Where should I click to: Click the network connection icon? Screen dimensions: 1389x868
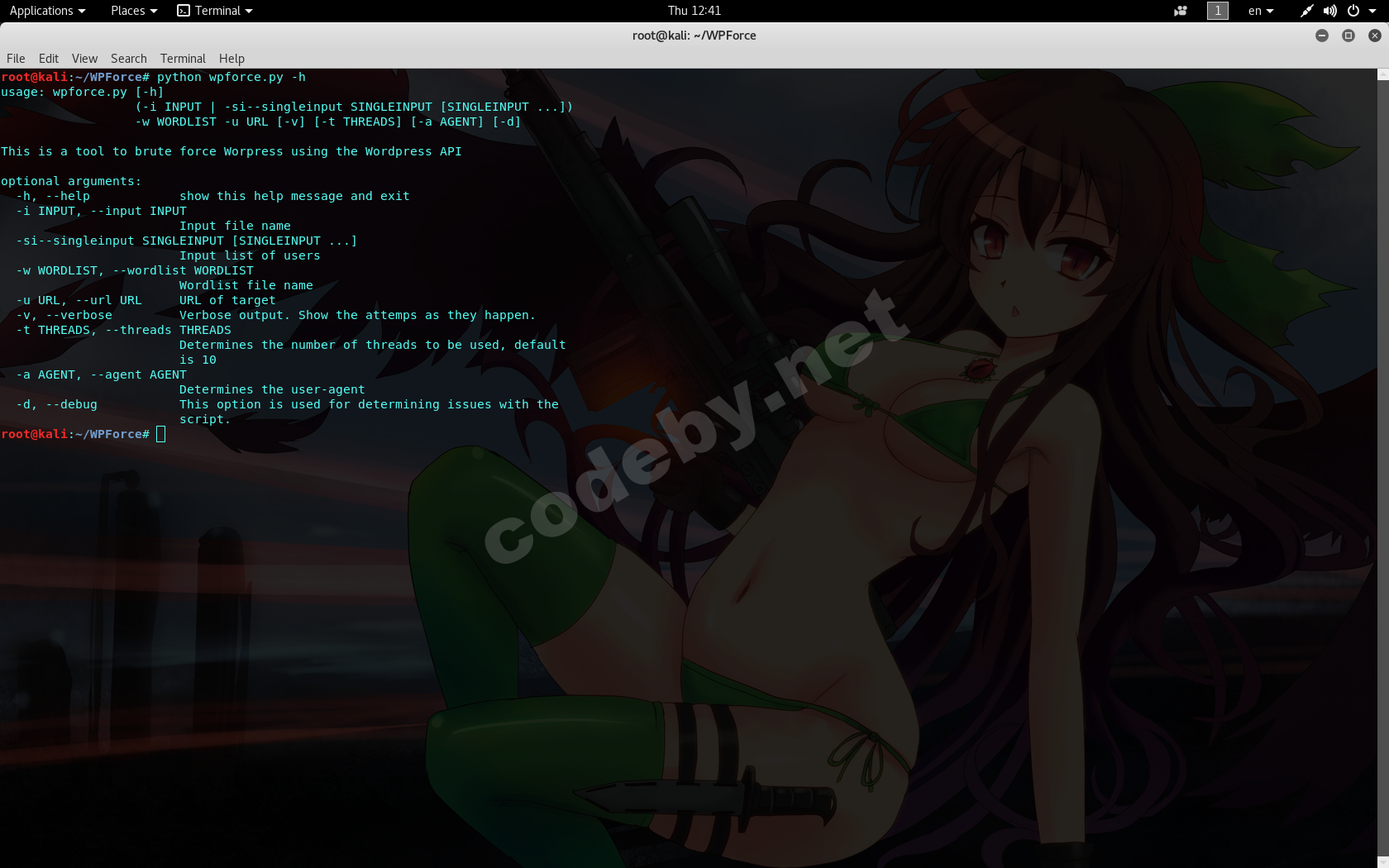point(1306,11)
